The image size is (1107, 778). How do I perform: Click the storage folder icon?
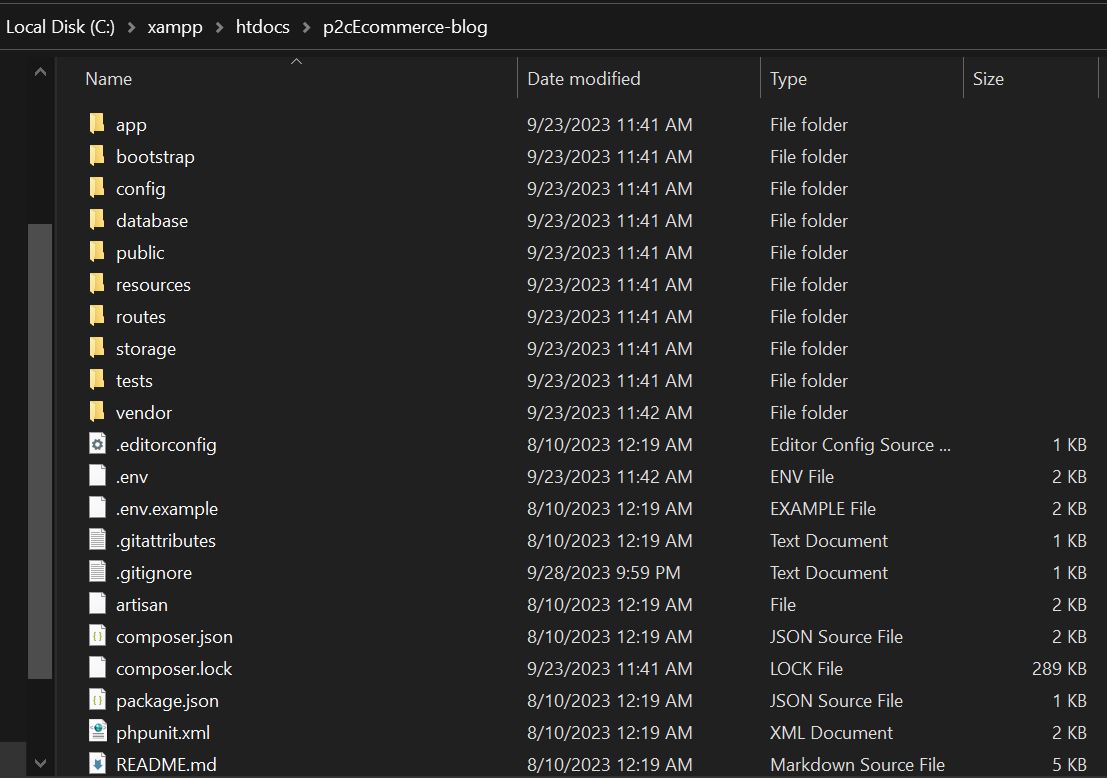point(97,348)
